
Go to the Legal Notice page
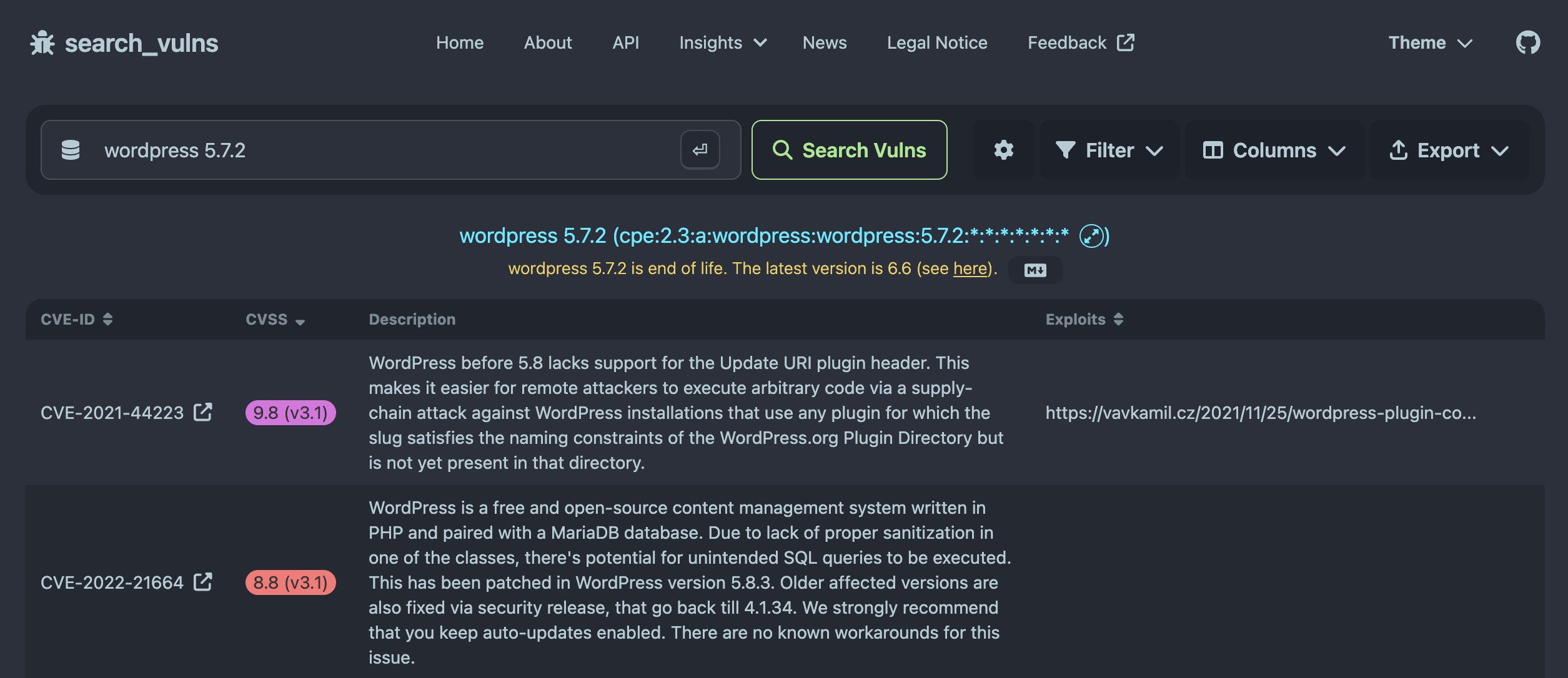coord(936,42)
